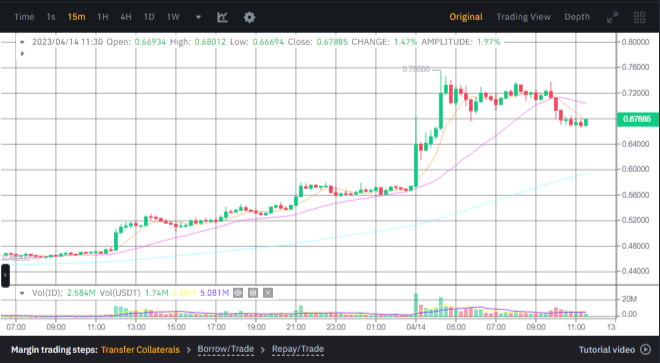Click the 21:00 time axis label

tap(296, 327)
